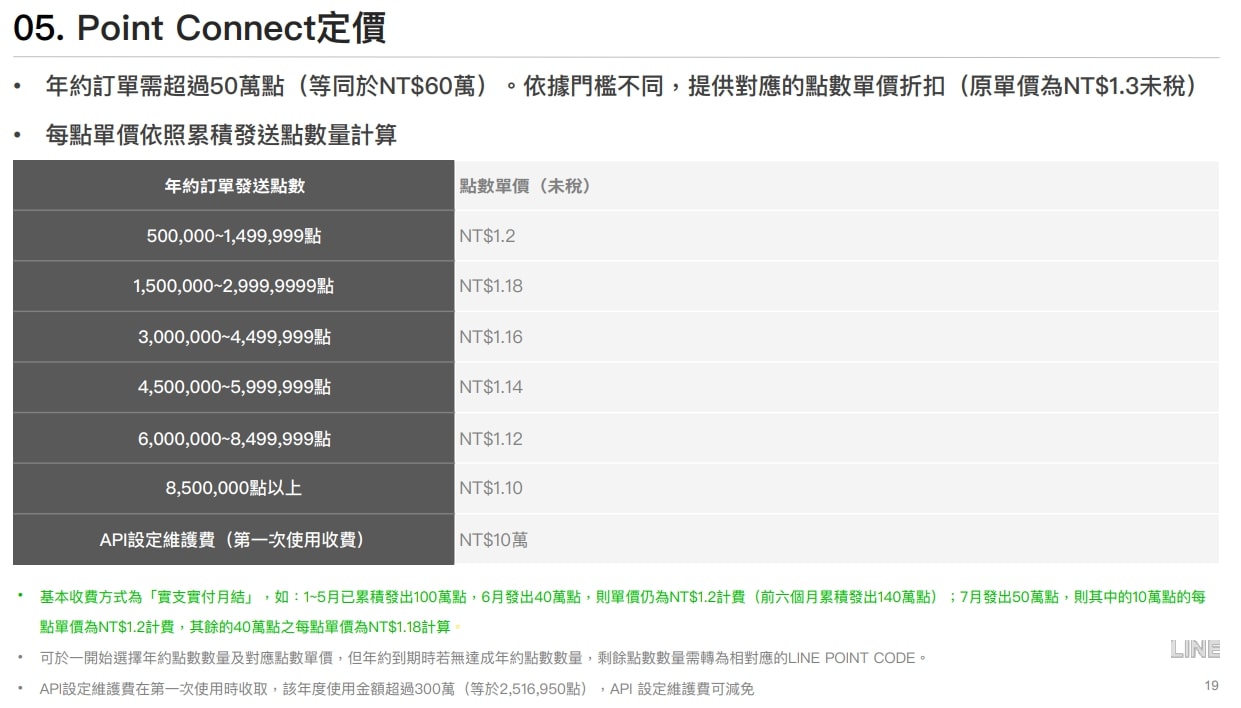
Task: Click the slide title "05. Point Connect定價"
Action: [x=199, y=29]
